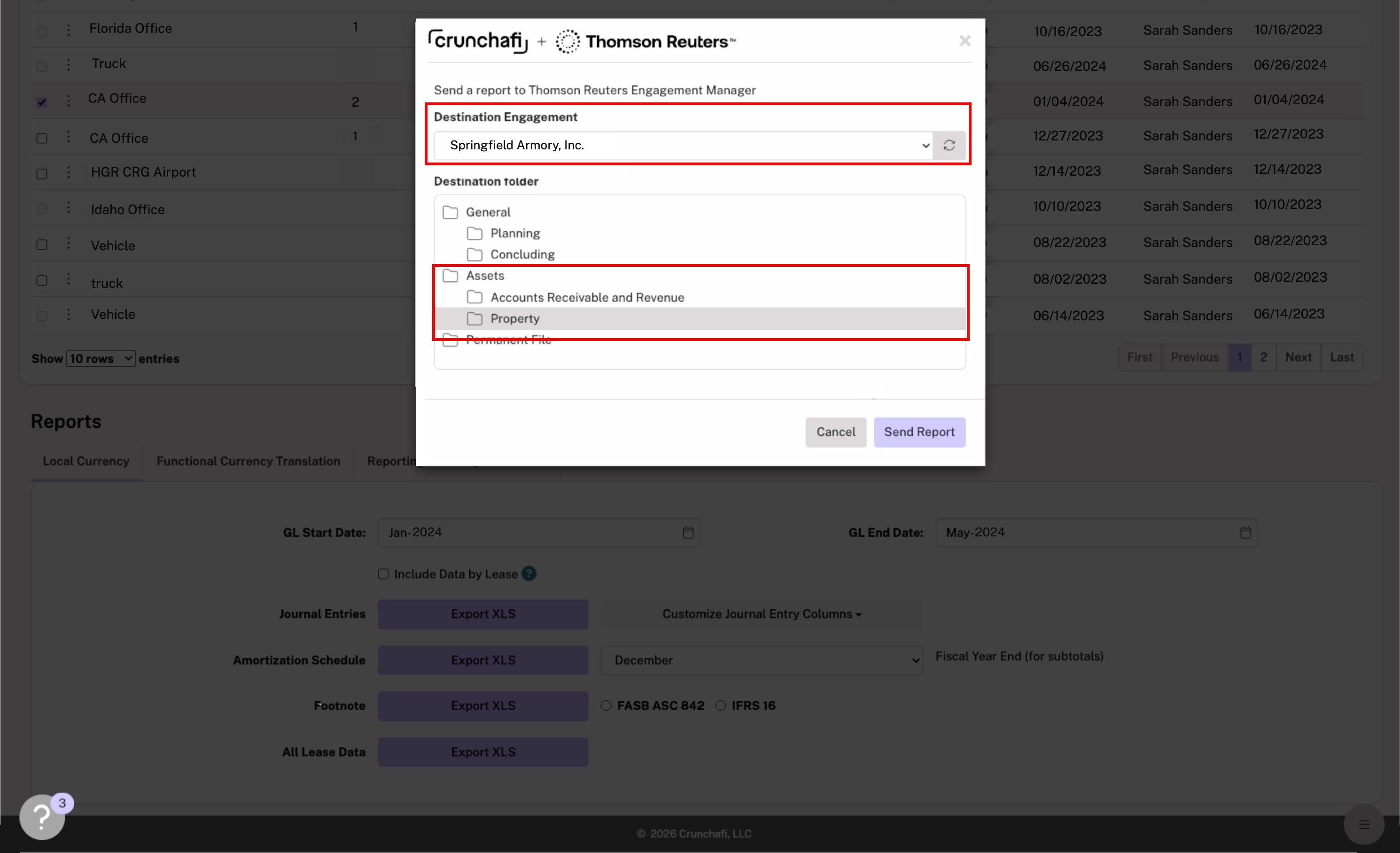Open the Show 10 rows dropdown
The height and width of the screenshot is (853, 1400).
click(101, 358)
